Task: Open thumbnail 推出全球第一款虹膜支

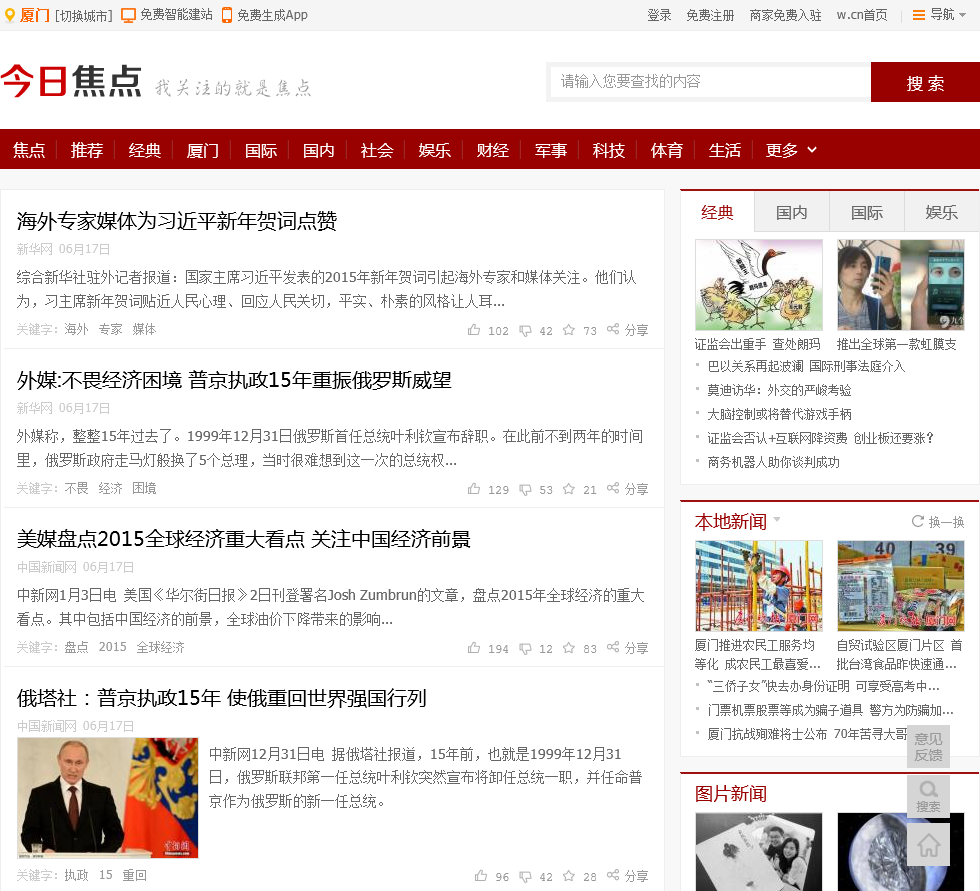Action: [x=901, y=285]
